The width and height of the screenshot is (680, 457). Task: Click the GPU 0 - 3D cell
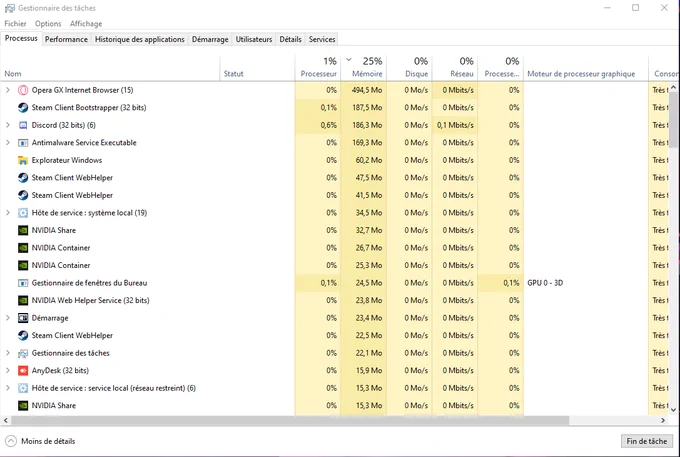click(x=545, y=283)
